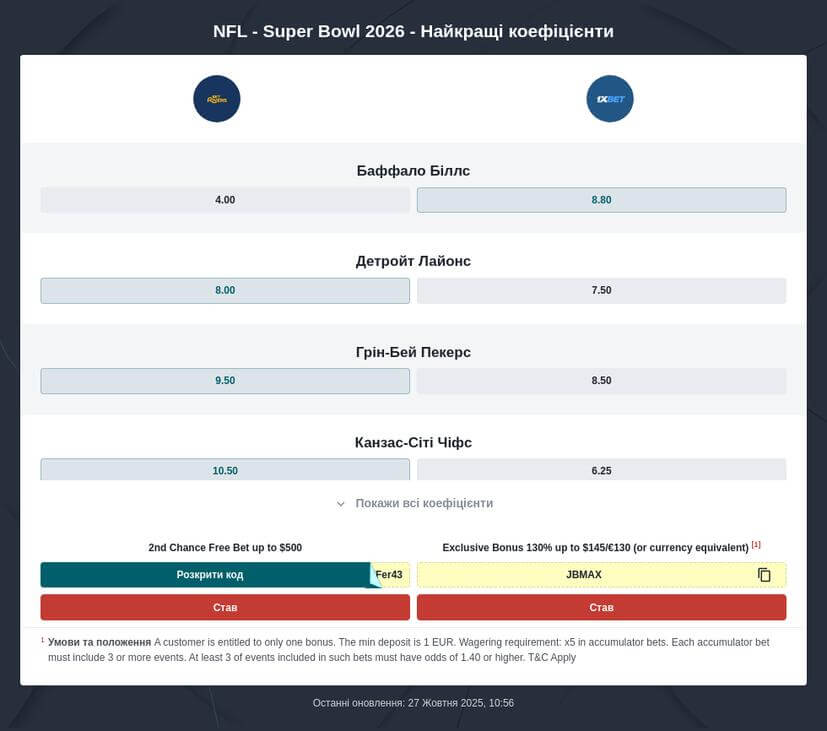Choose Детройт Лайонс odds 8.00
Image resolution: width=827 pixels, height=731 pixels.
pyautogui.click(x=225, y=291)
